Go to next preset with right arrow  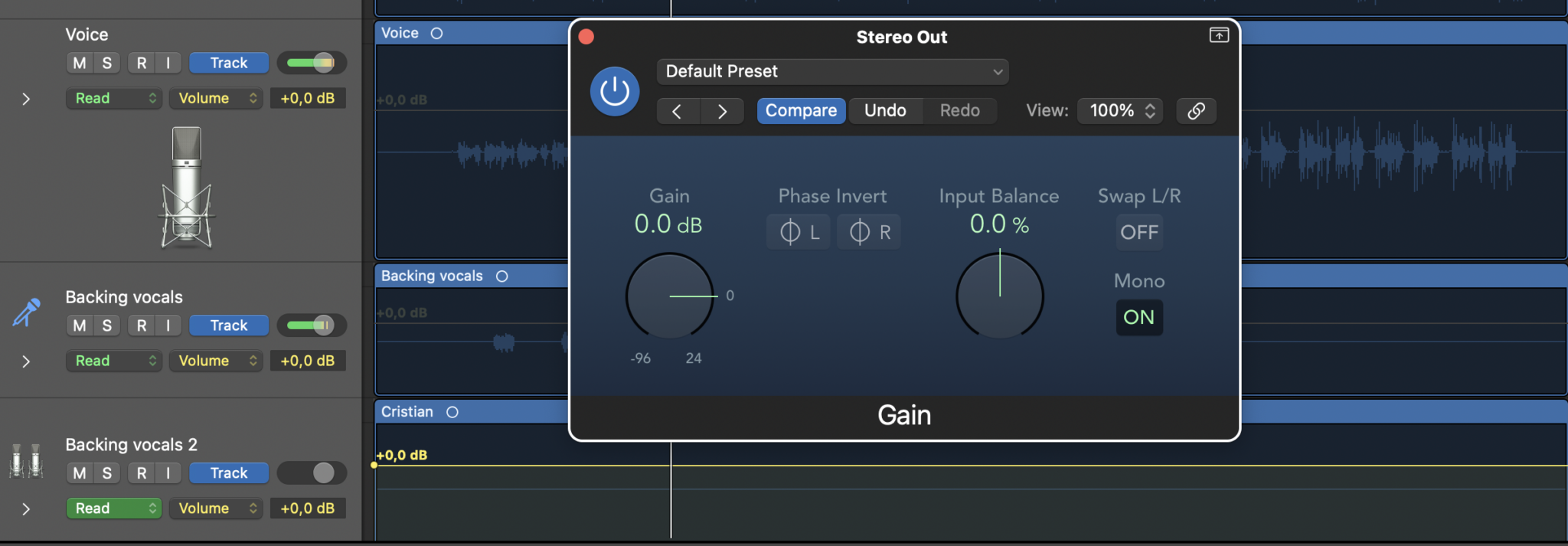point(721,111)
